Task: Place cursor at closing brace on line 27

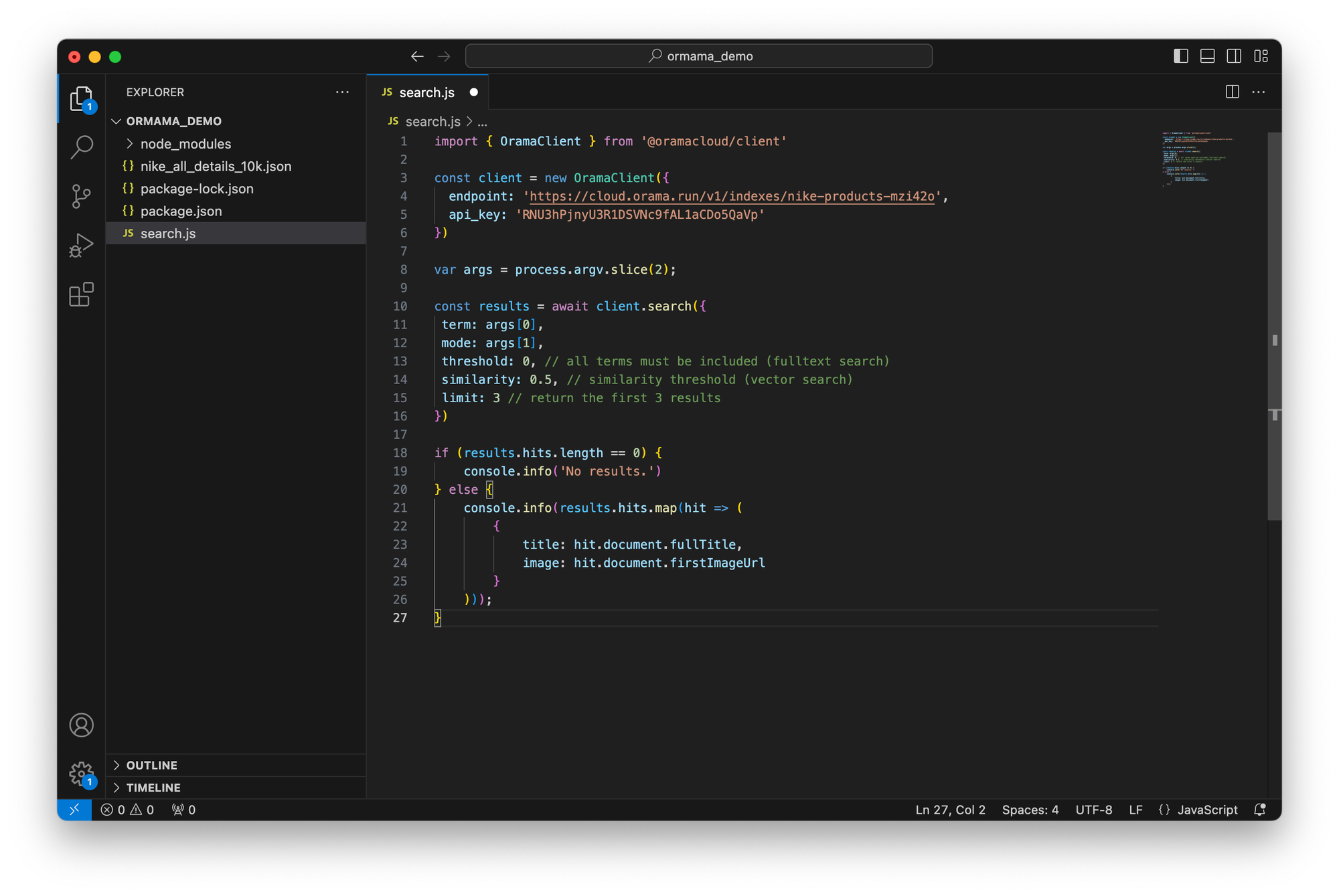Action: coord(438,618)
